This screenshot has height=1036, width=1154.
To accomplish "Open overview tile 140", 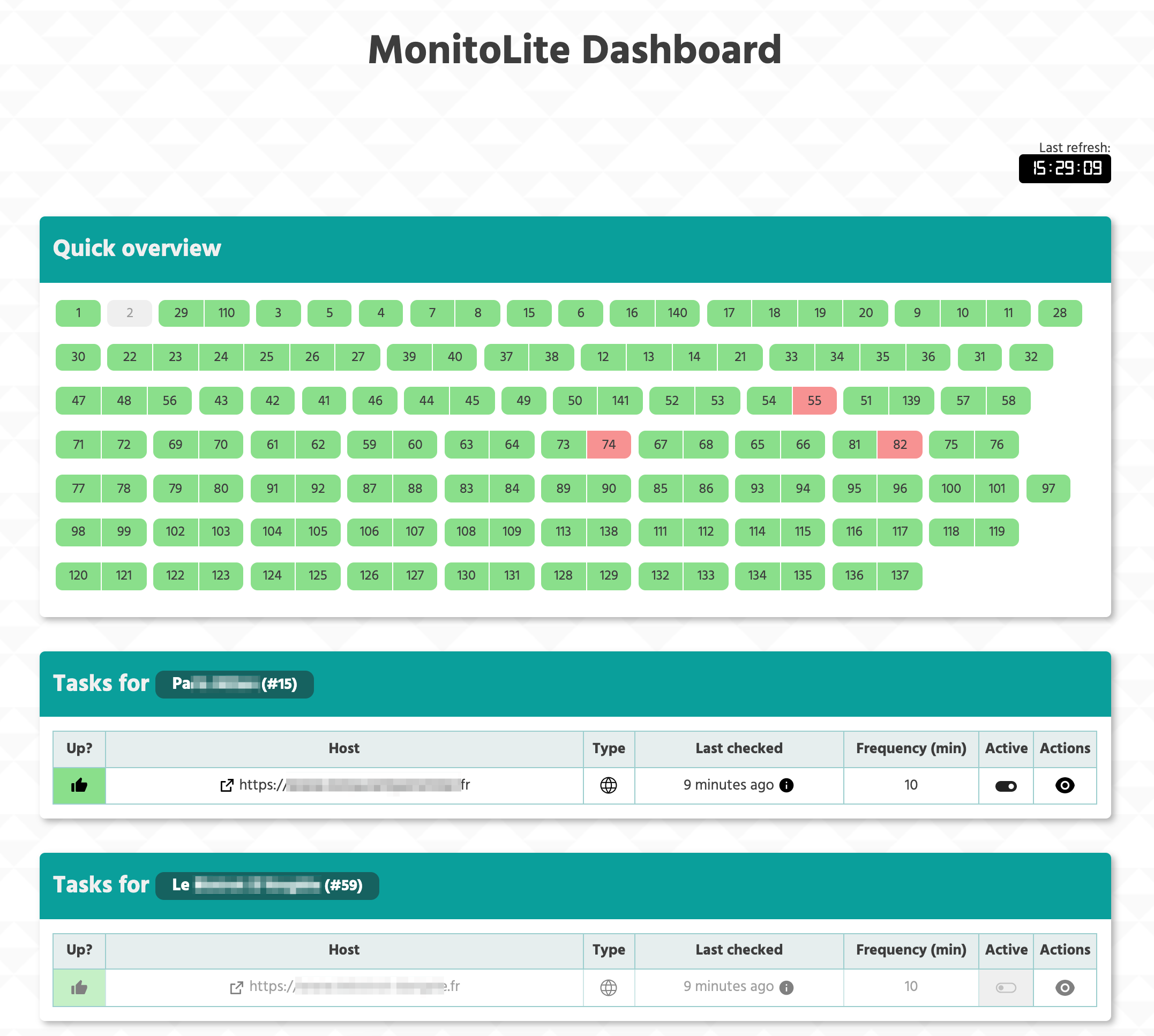I will pos(677,313).
